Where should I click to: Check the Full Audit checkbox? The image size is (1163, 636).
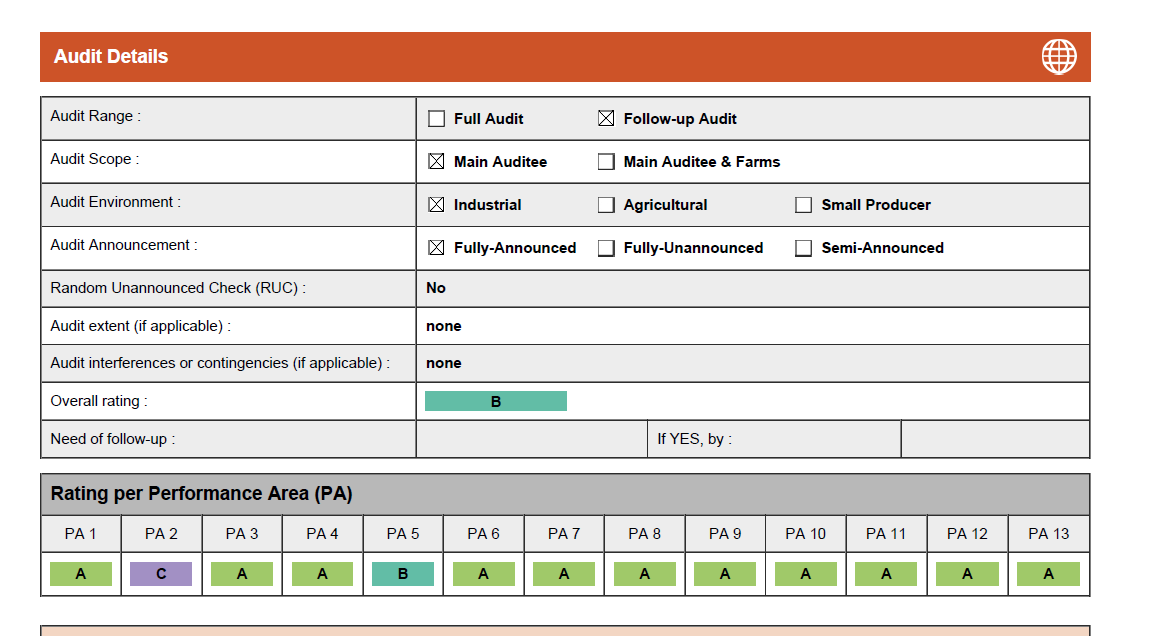[436, 119]
